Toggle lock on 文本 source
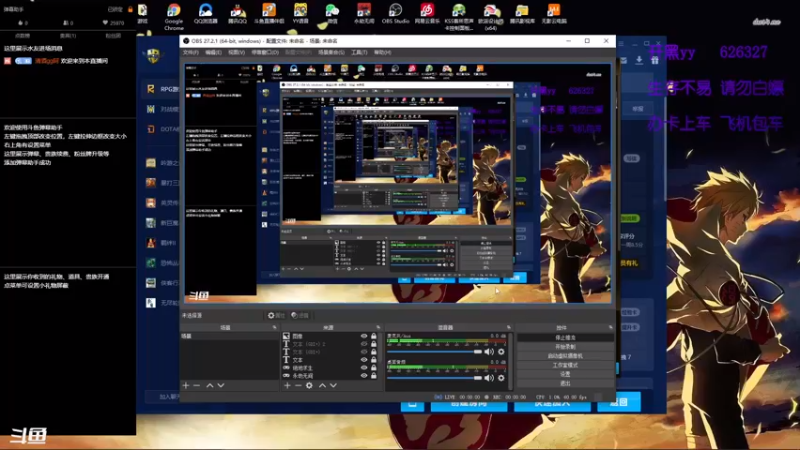 [x=374, y=360]
